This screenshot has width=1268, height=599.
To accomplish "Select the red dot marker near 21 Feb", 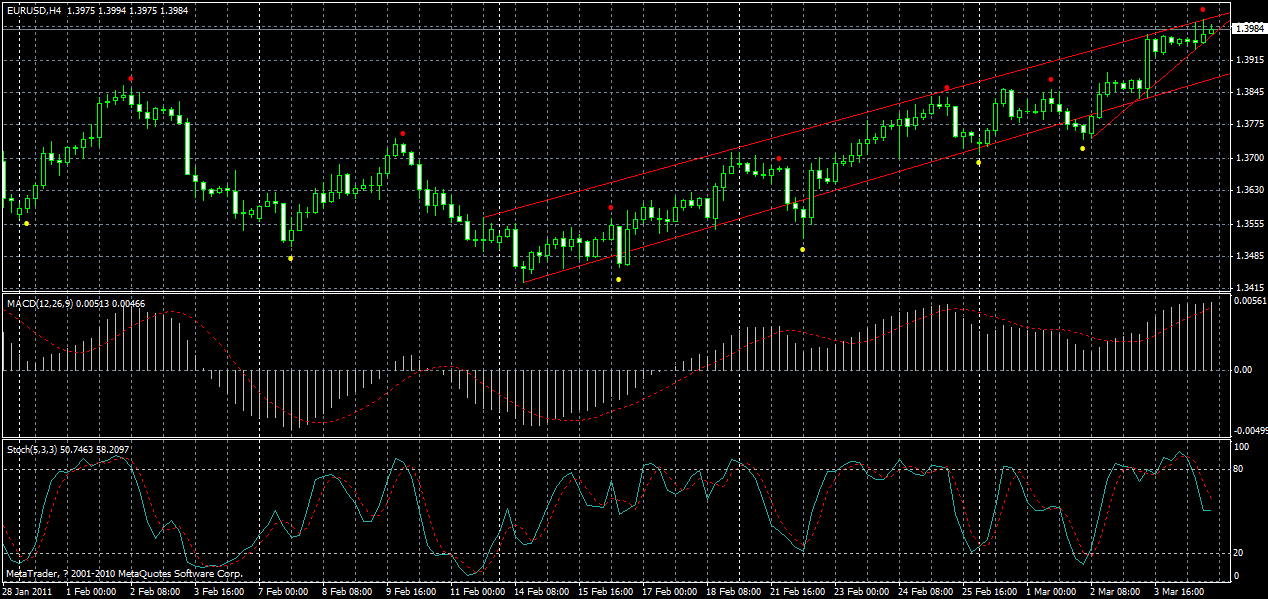I will (779, 158).
